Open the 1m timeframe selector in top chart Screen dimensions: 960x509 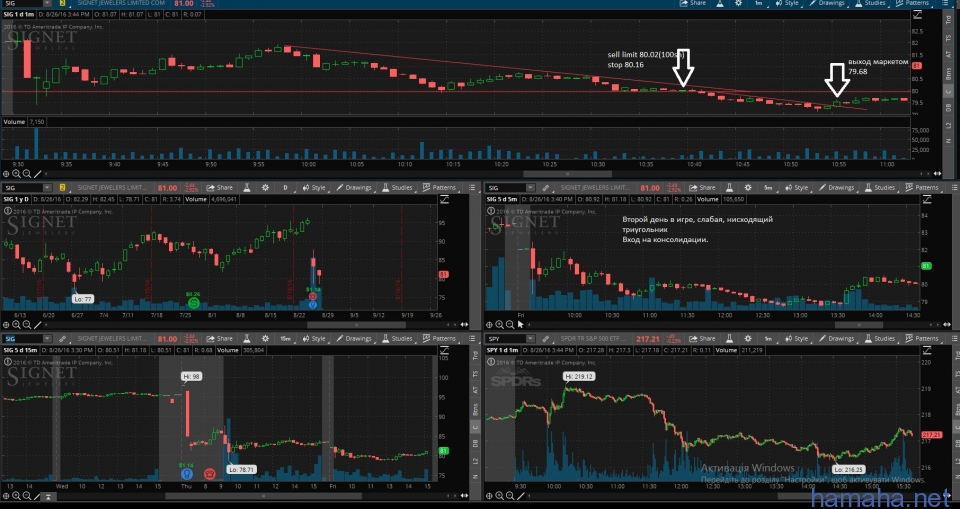pos(759,3)
